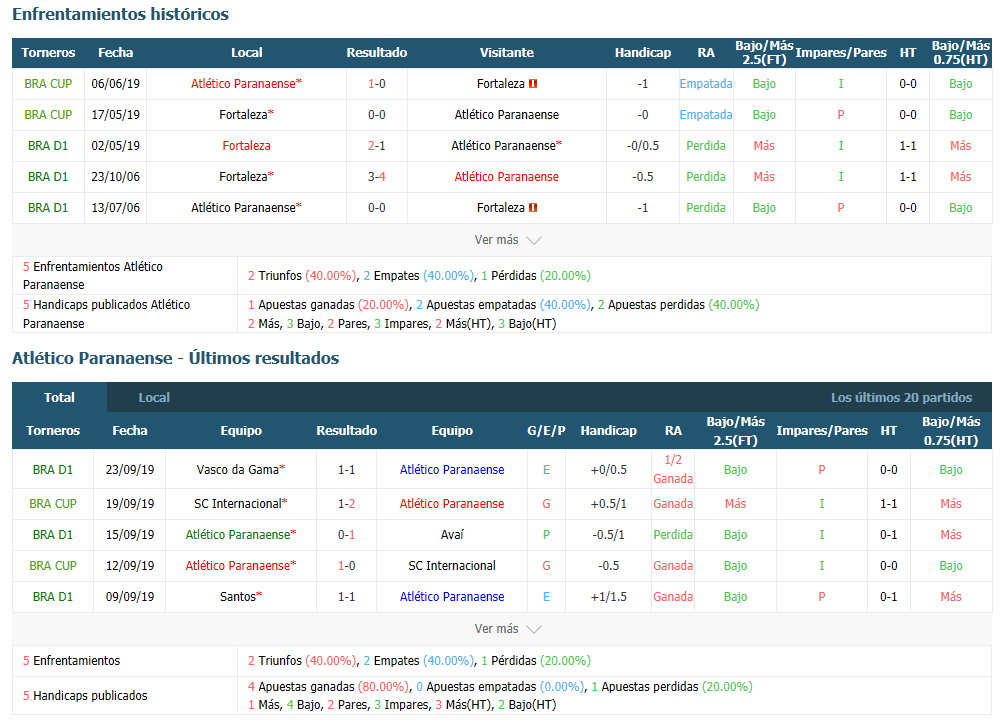Image resolution: width=1007 pixels, height=726 pixels.
Task: Click Handicap header in Enfrentamientos históricos table
Action: coord(643,53)
